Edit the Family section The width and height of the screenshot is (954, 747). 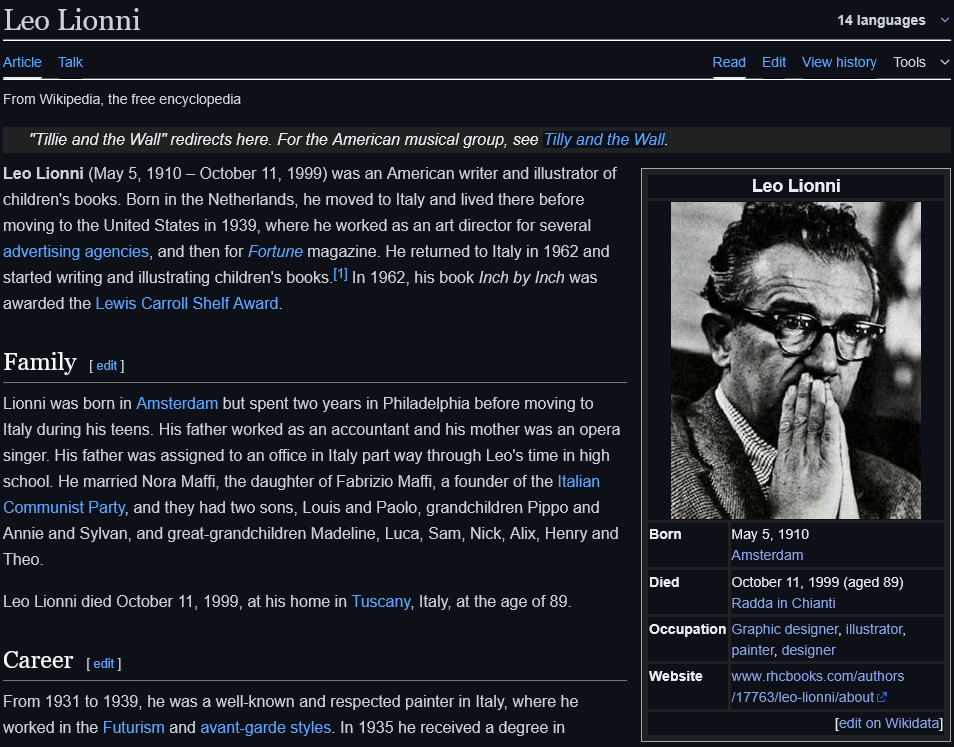[106, 366]
